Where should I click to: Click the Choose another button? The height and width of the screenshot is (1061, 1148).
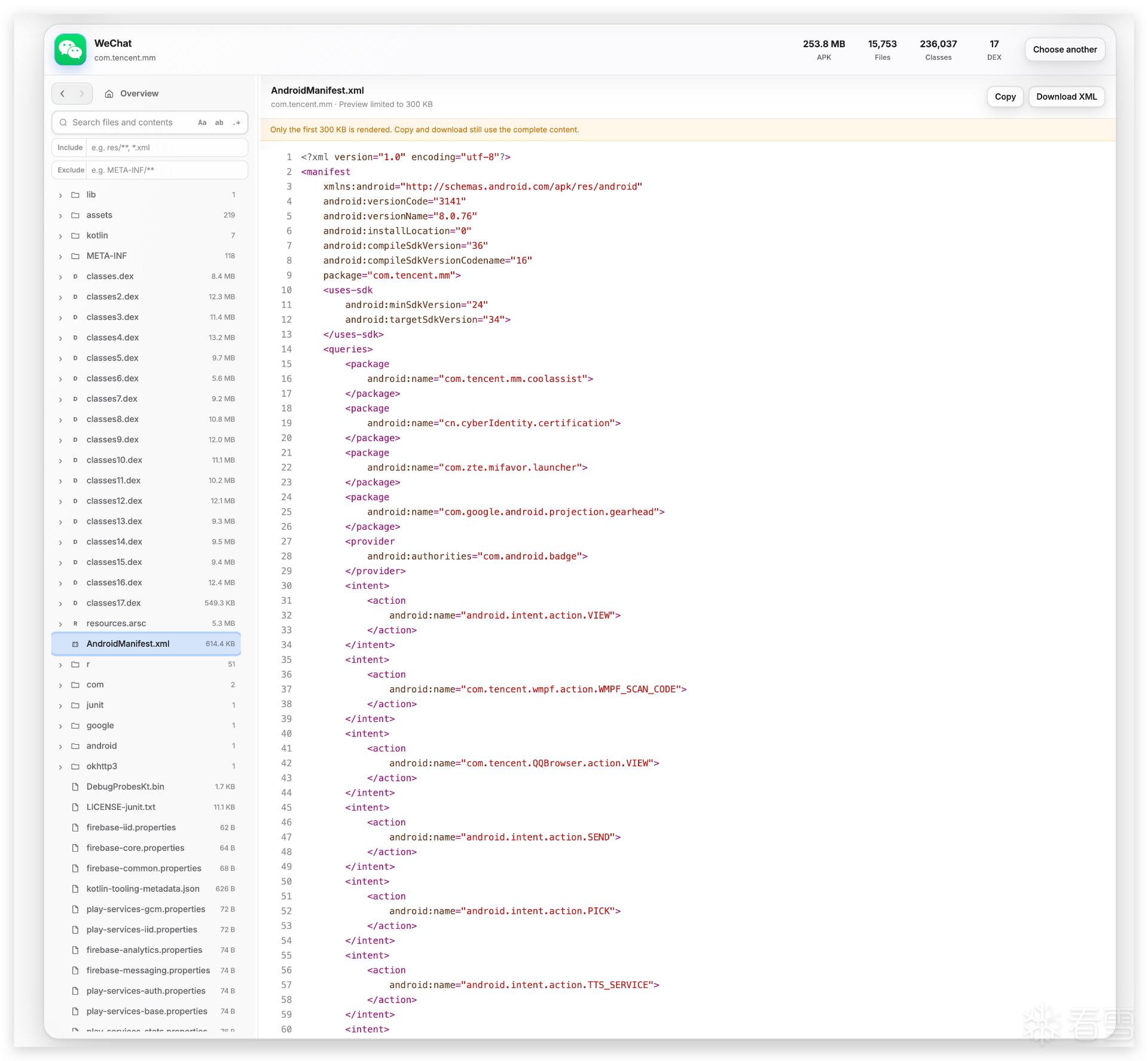(1064, 50)
